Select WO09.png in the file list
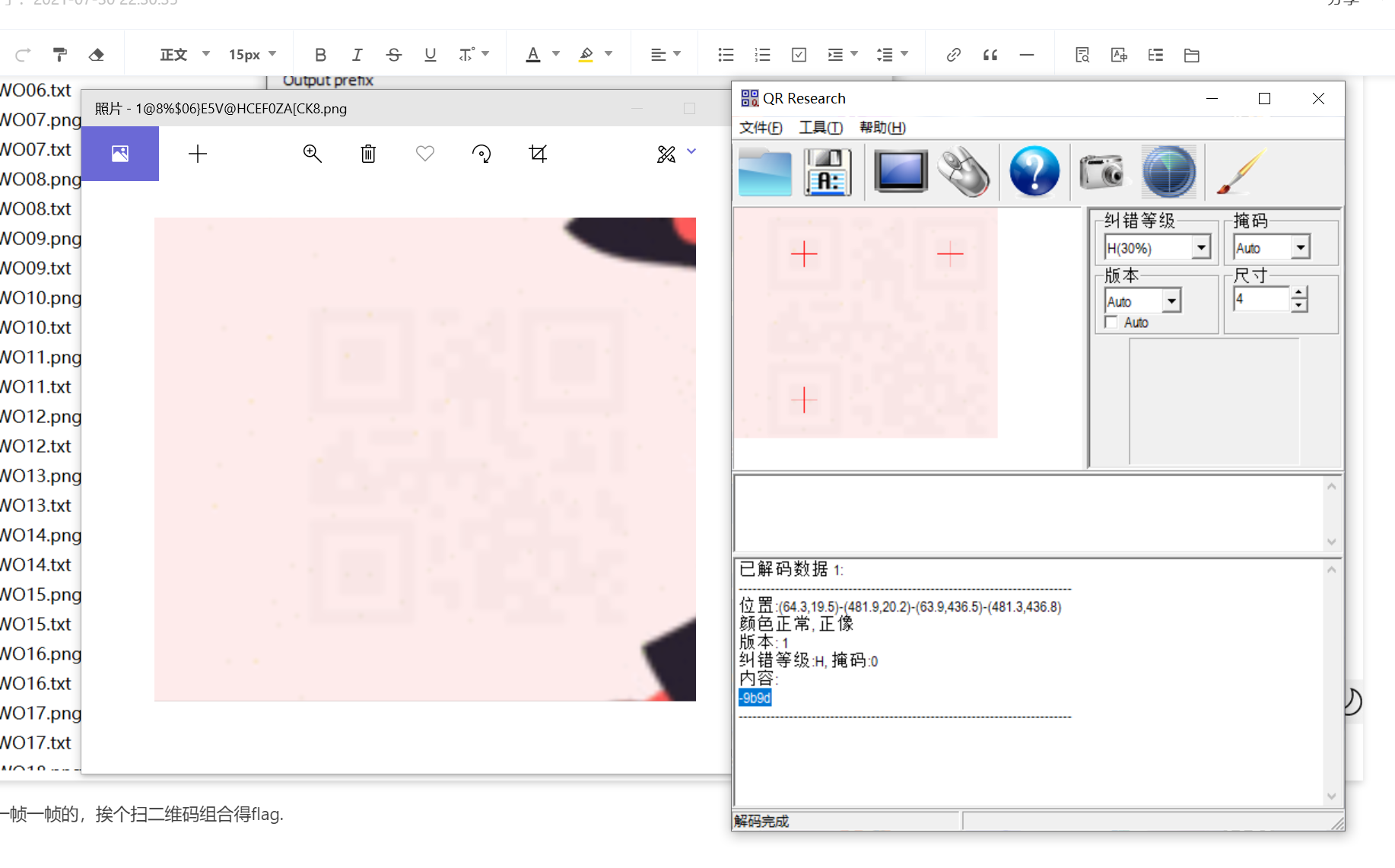This screenshot has width=1395, height=868. coord(41,239)
